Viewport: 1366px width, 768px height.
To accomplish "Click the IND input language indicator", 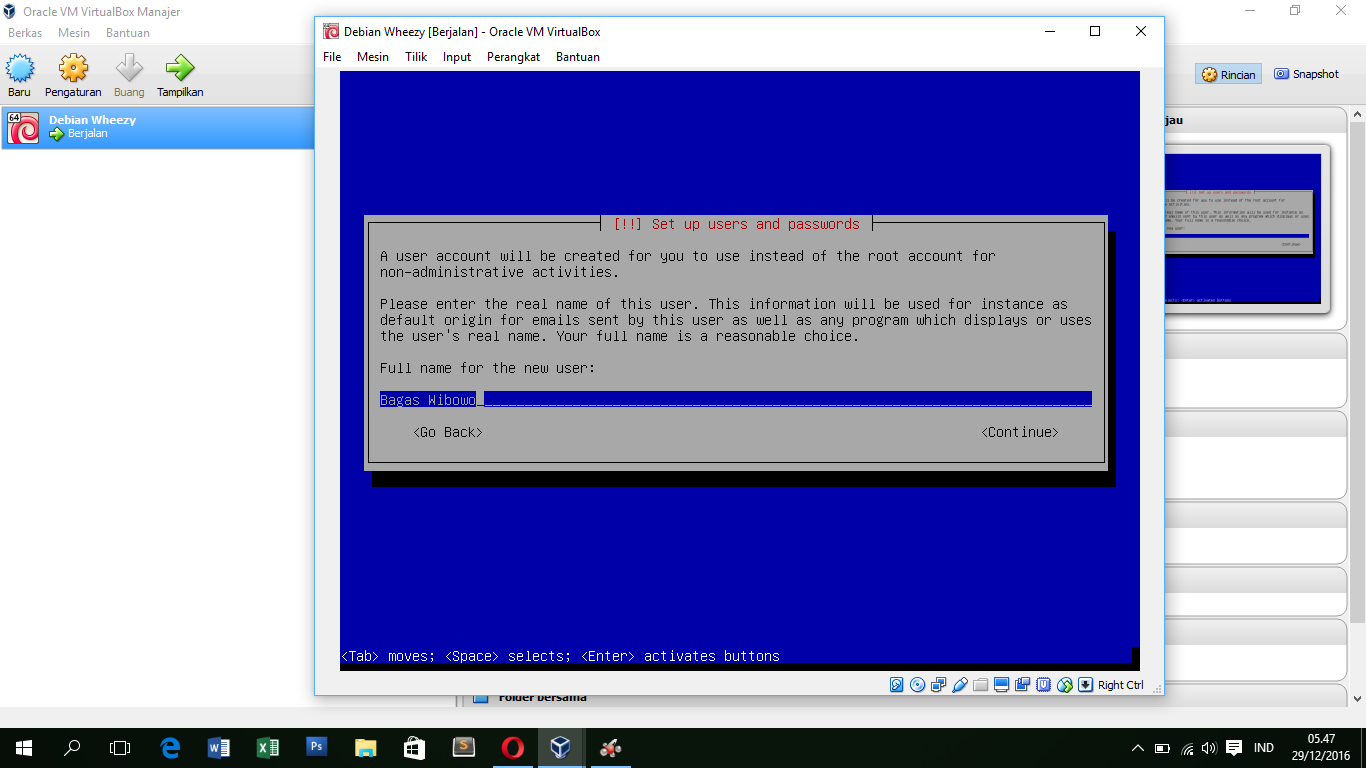I will [x=1264, y=748].
